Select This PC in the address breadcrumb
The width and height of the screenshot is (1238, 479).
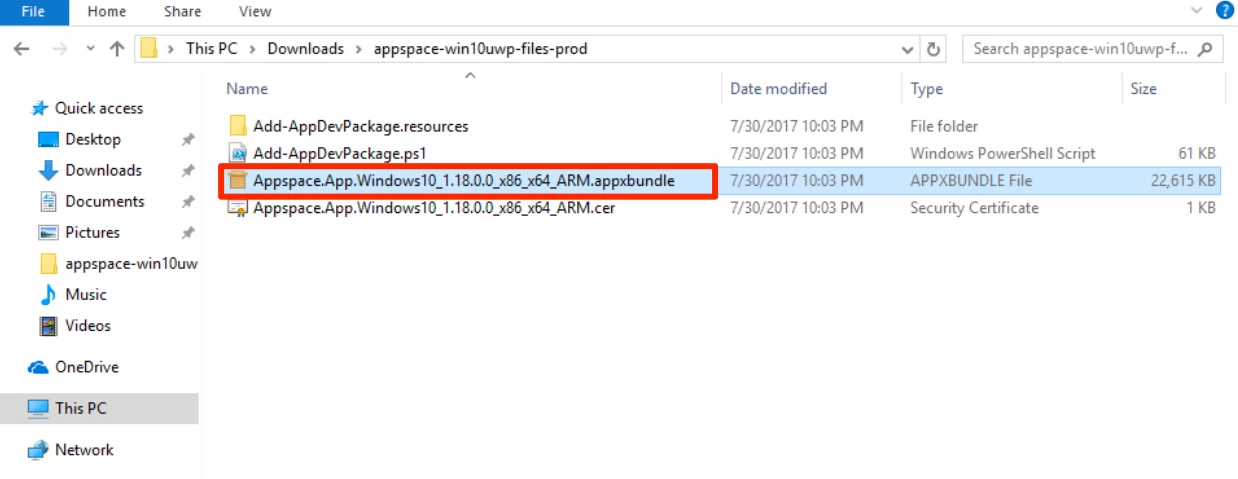click(x=213, y=48)
